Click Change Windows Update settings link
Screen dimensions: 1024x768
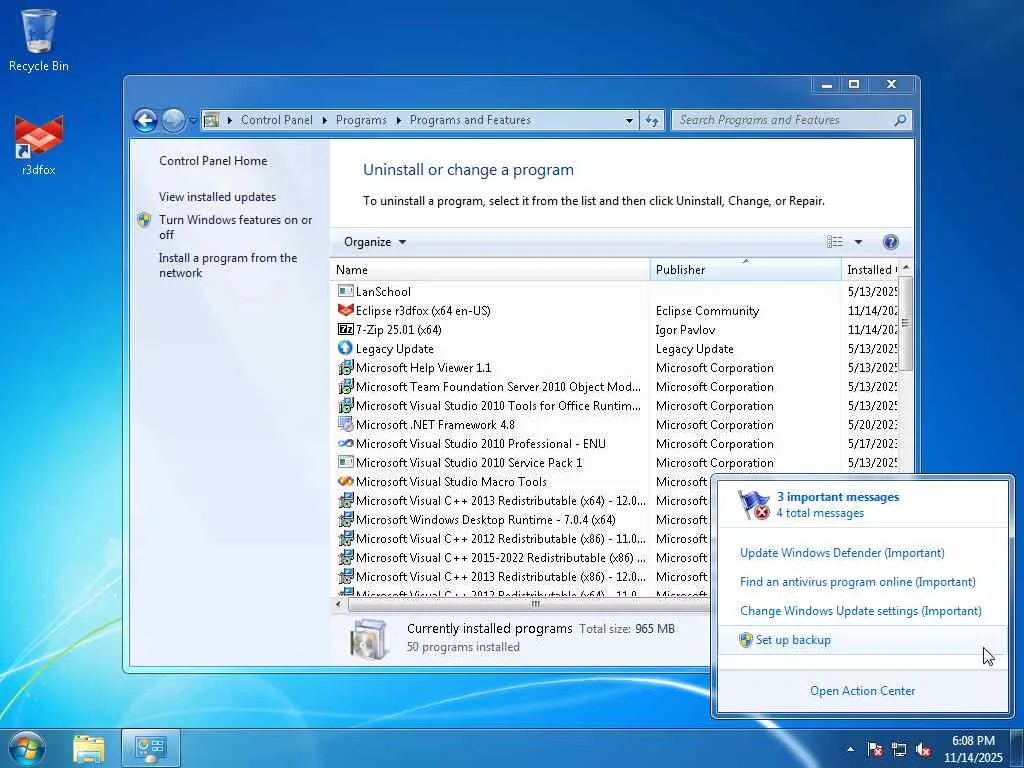tap(860, 611)
